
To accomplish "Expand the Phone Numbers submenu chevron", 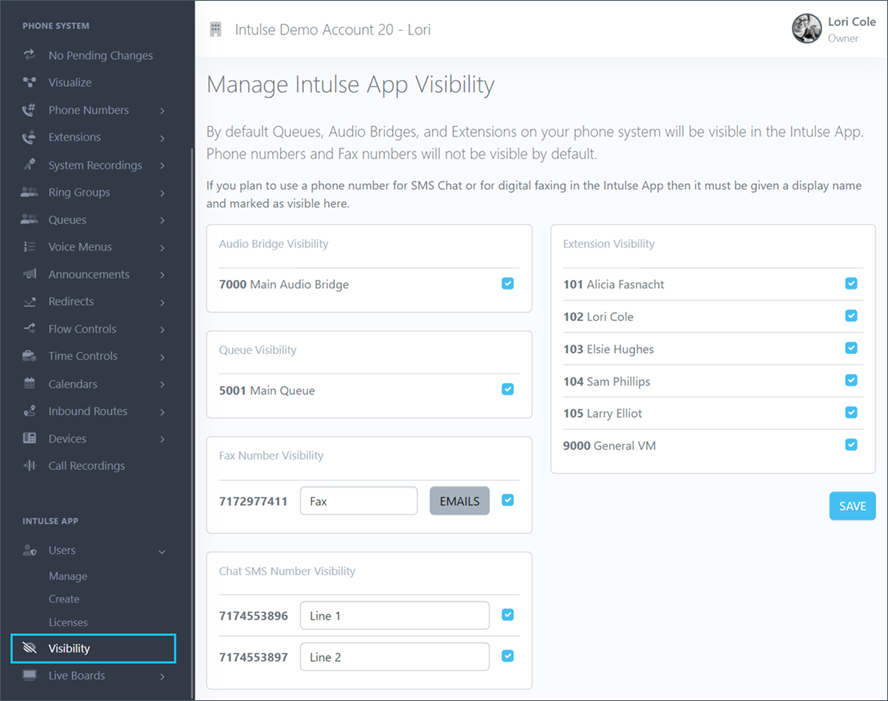I will (x=162, y=111).
